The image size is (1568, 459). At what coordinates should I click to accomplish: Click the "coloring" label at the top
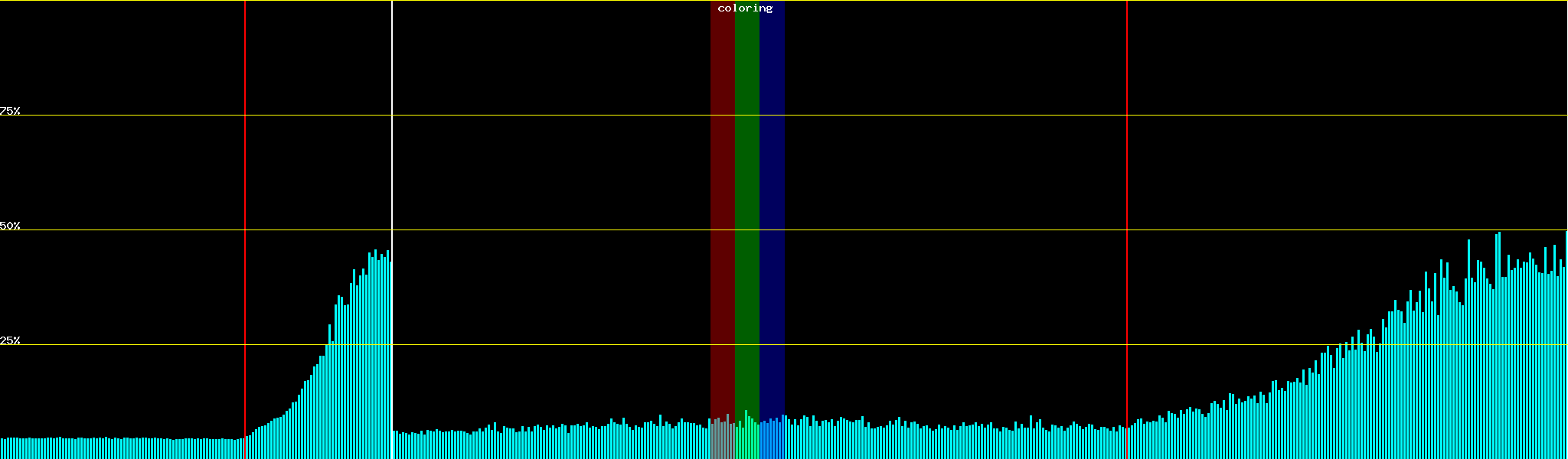pyautogui.click(x=745, y=8)
